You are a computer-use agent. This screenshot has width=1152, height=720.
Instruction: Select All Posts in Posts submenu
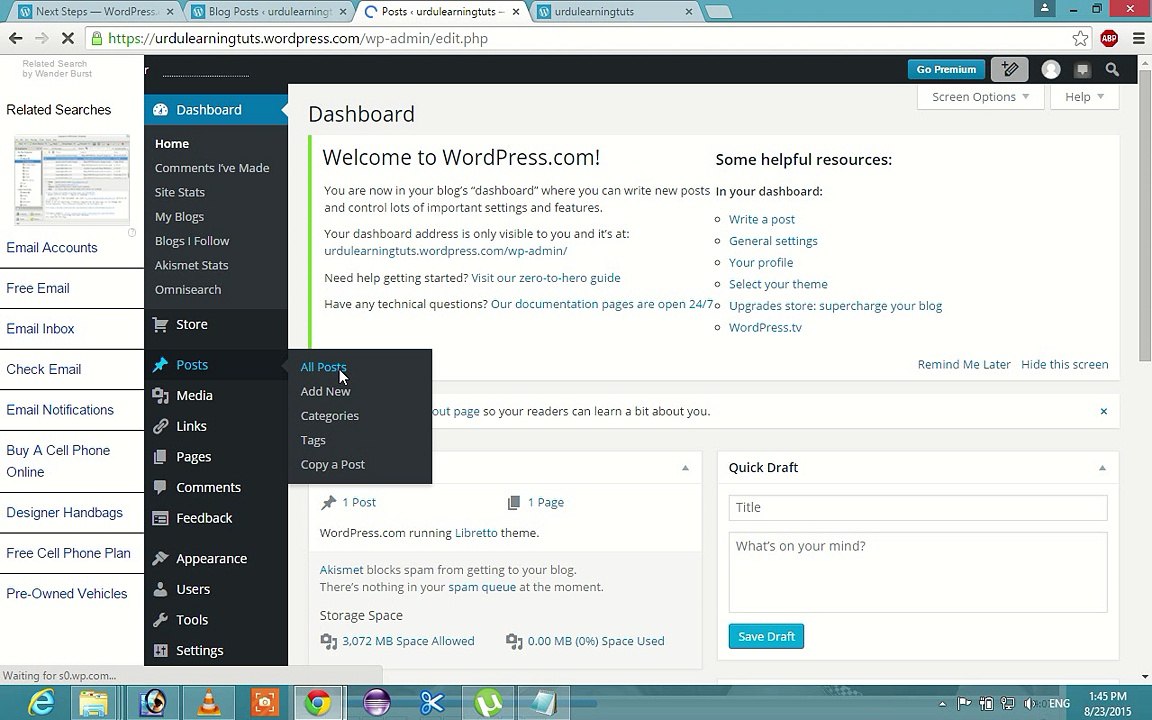(323, 367)
